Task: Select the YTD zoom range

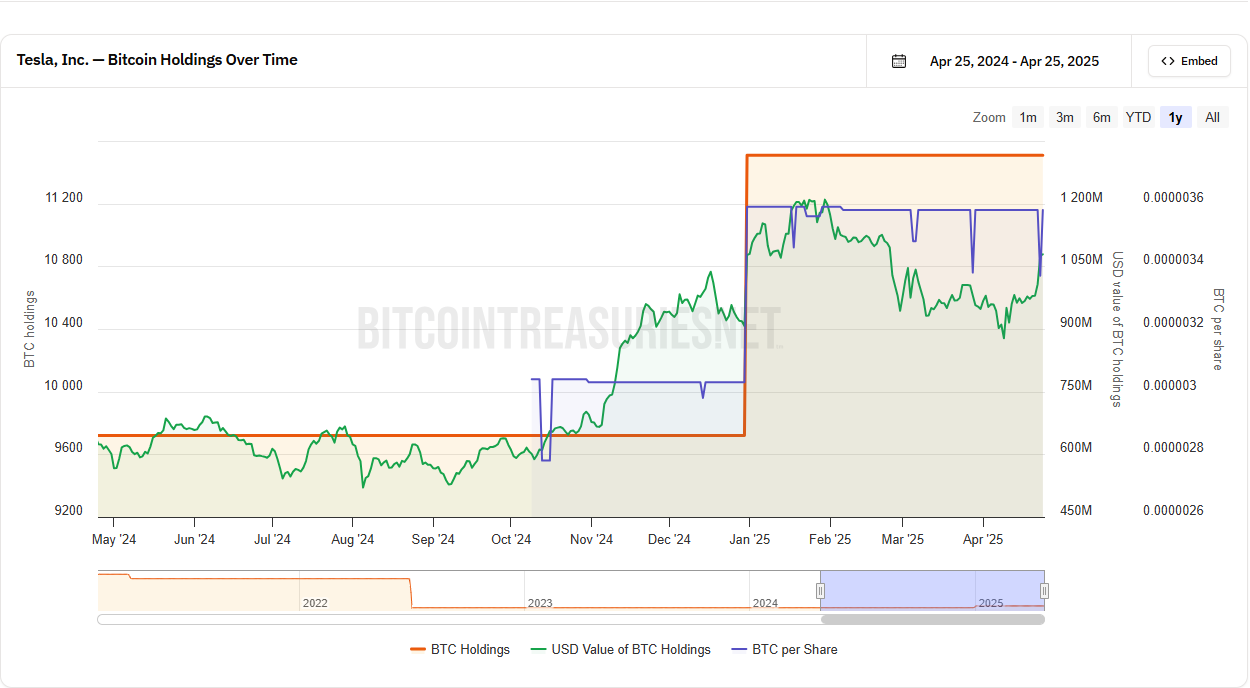Action: coord(1138,117)
